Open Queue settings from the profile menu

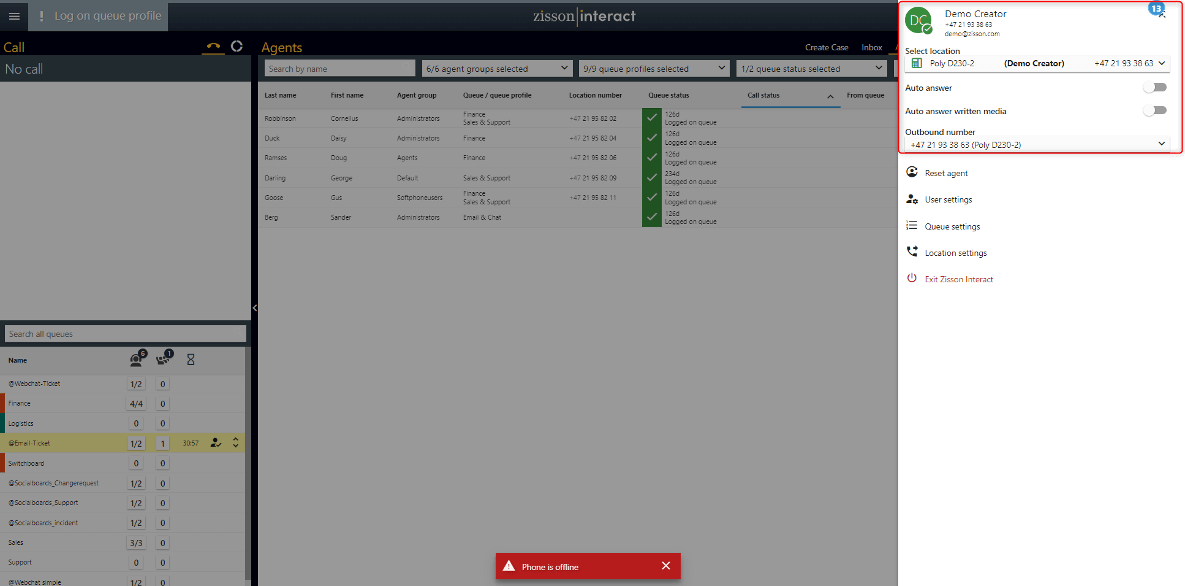pos(950,225)
